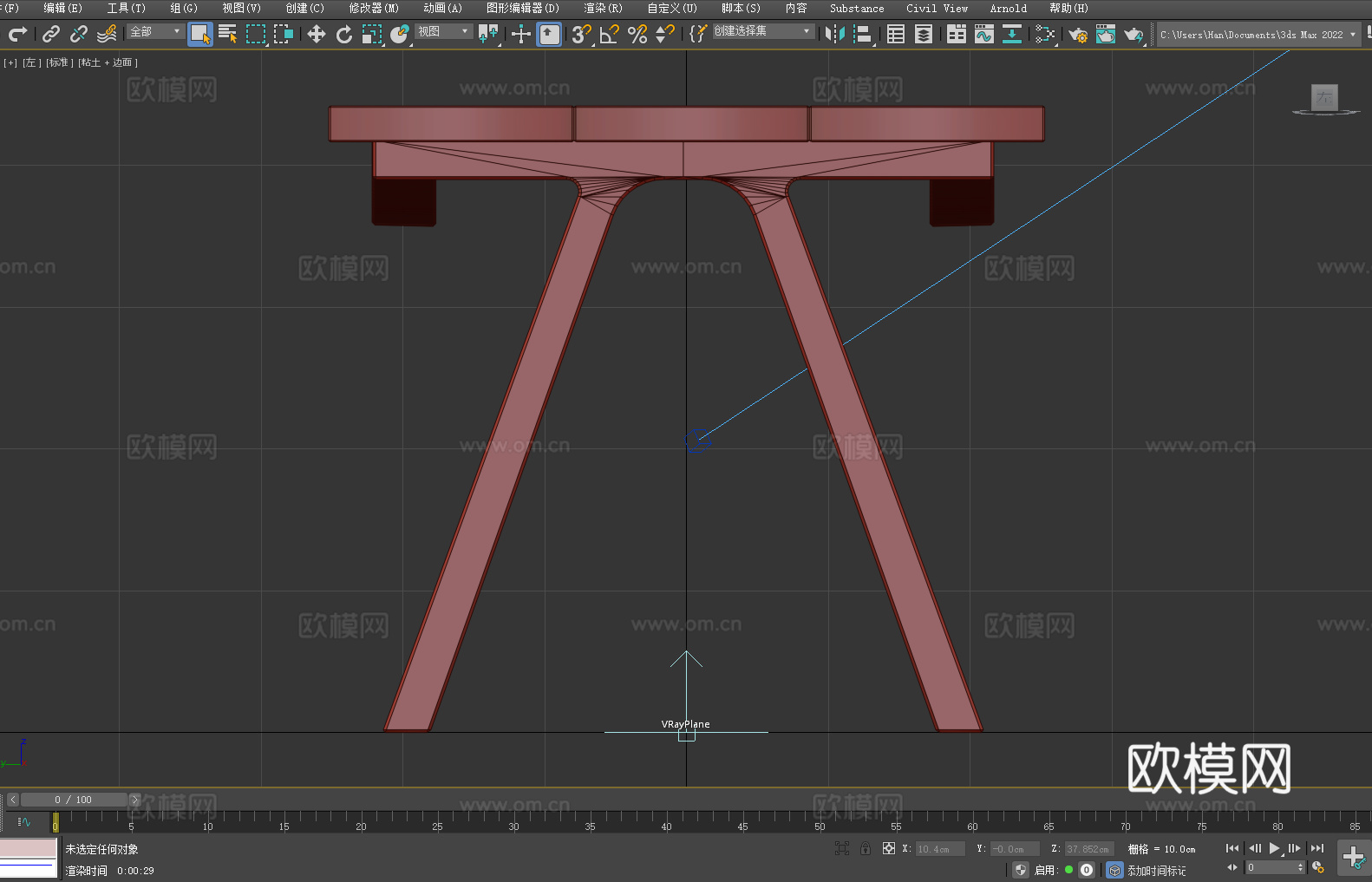
Task: Open the Curve Editor icon
Action: (x=984, y=34)
